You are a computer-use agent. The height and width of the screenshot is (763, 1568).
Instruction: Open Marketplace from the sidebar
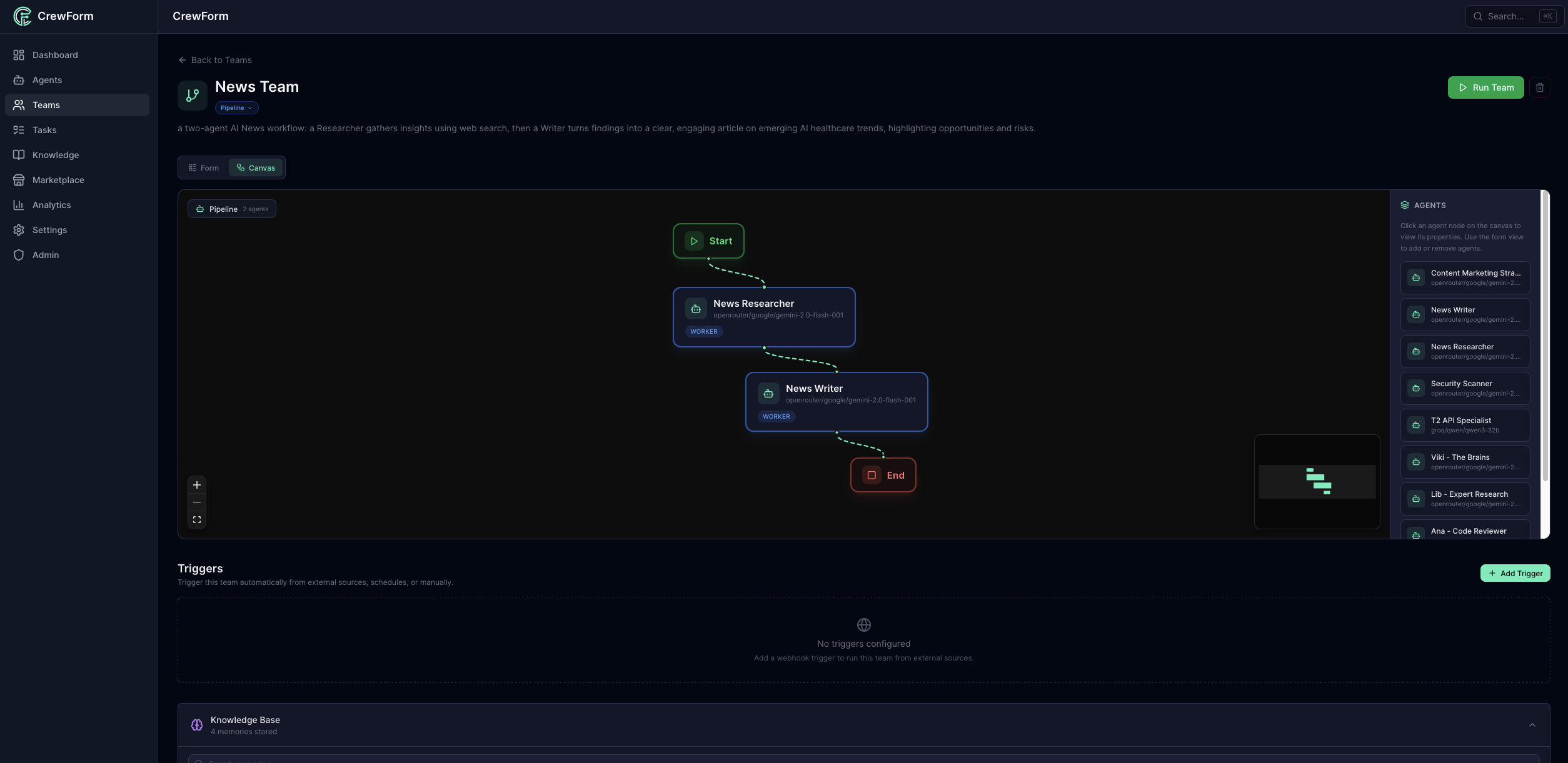[58, 180]
